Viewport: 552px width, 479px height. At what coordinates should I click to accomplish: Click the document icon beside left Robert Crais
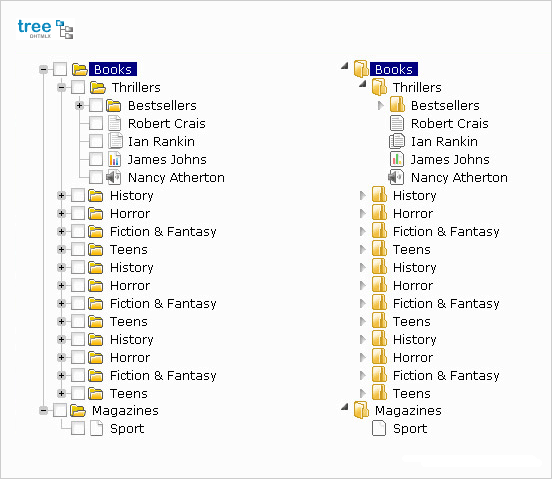coord(114,124)
